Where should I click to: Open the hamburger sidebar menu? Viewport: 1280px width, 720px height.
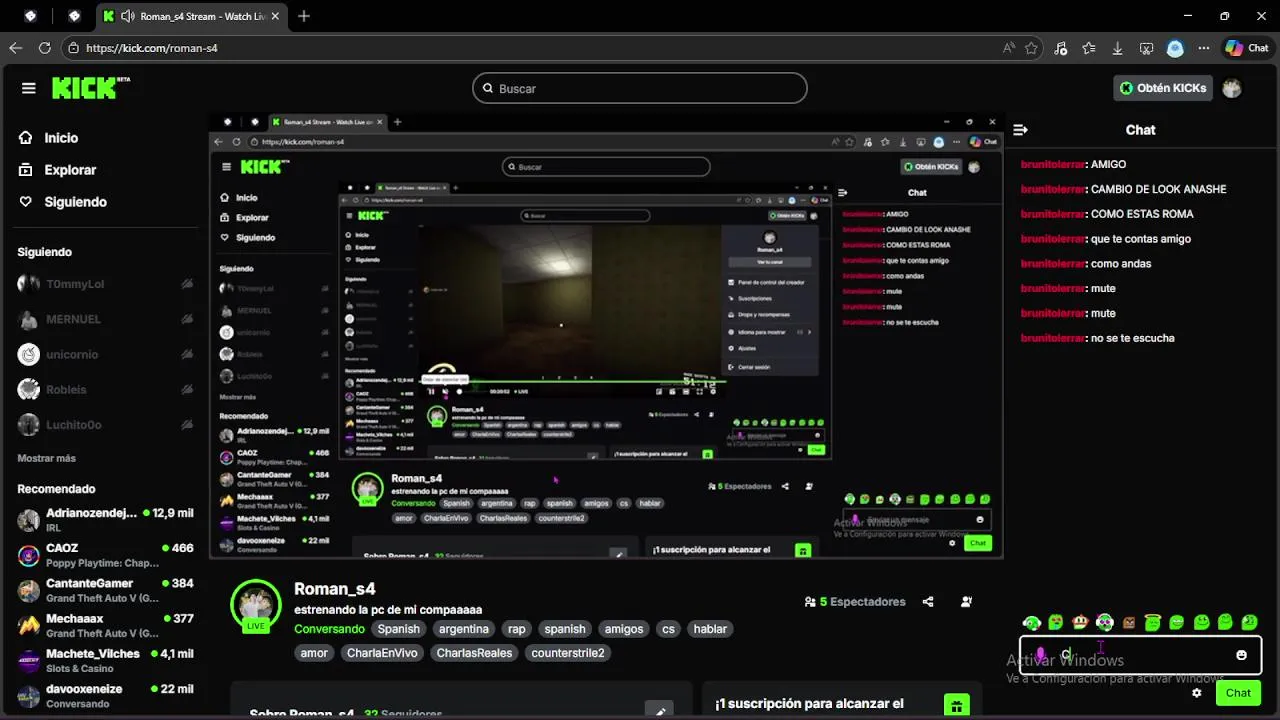tap(29, 88)
